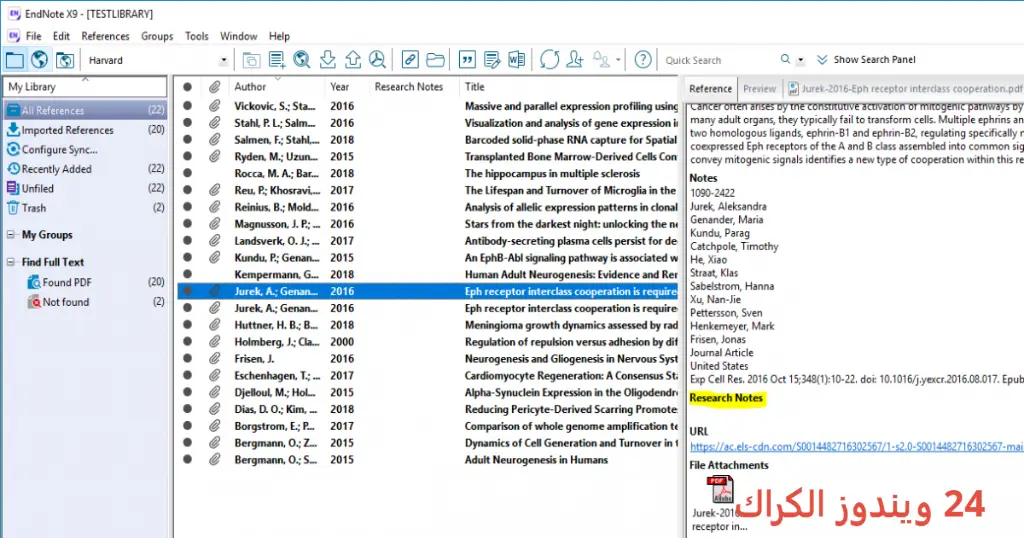Click the Sync Library icon
The height and width of the screenshot is (538, 1024).
coord(550,60)
